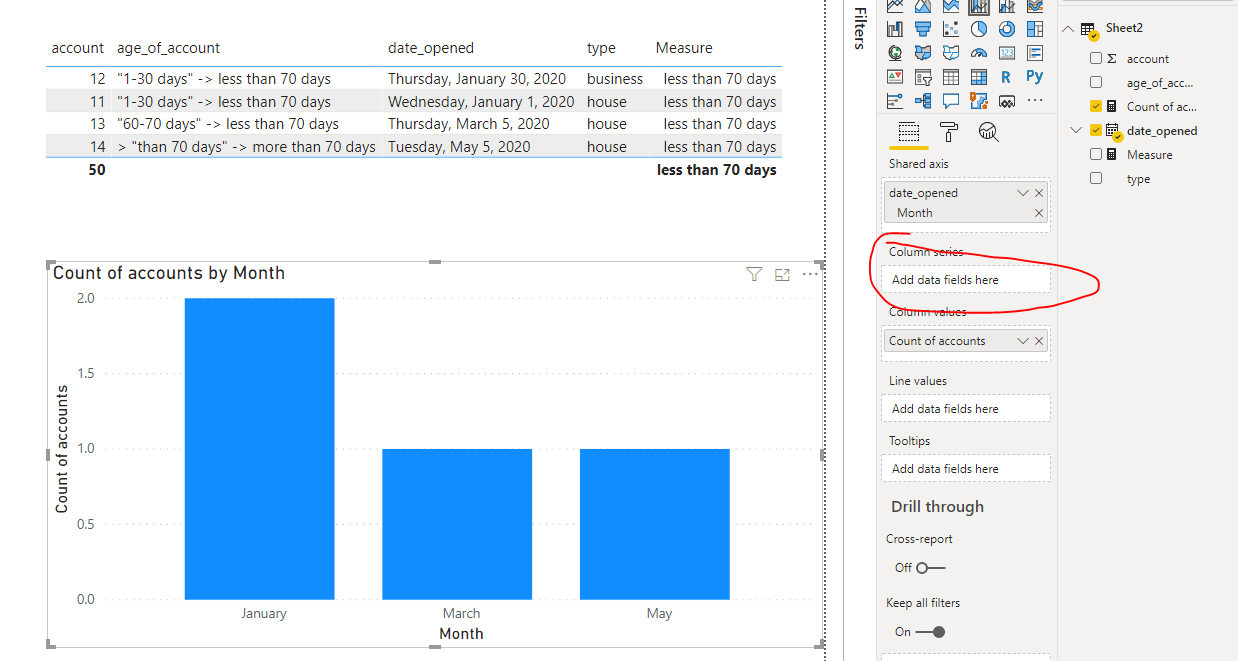The width and height of the screenshot is (1238, 661).
Task: Open More options ellipsis on chart
Action: (810, 274)
